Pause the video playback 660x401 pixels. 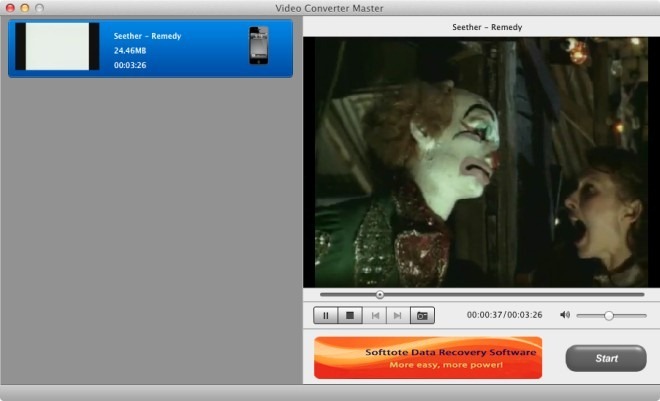(x=325, y=316)
